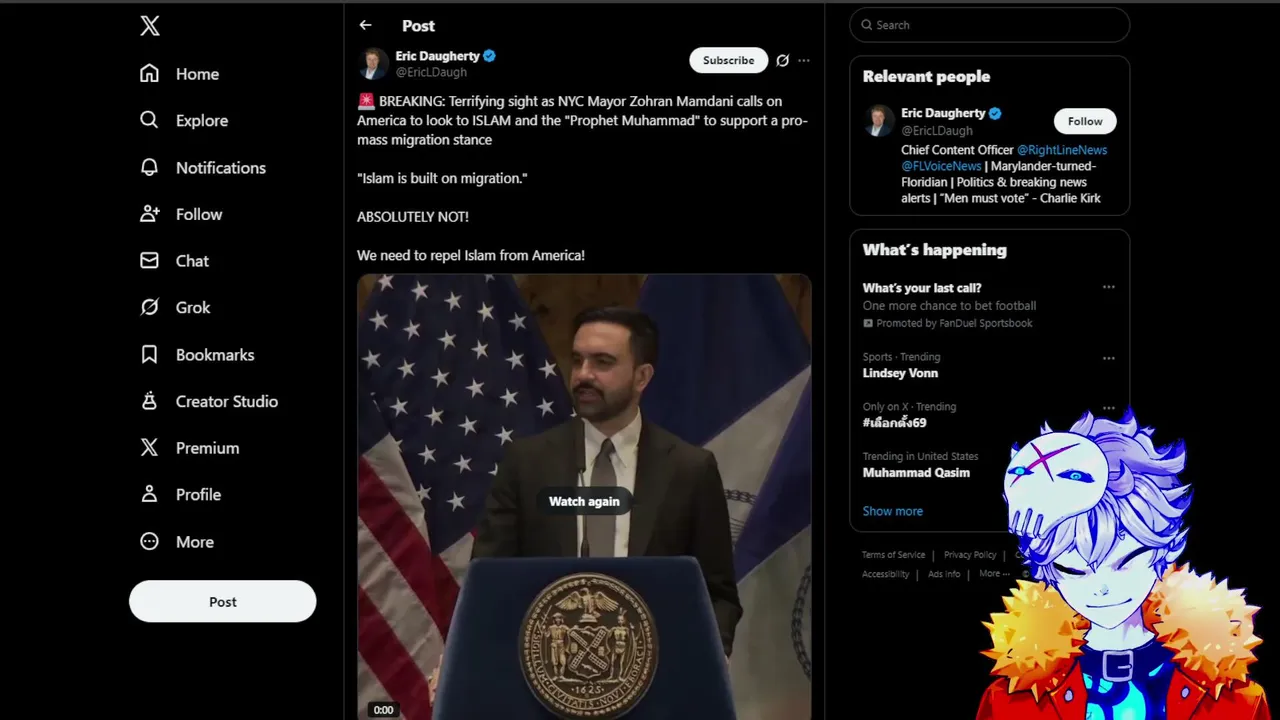This screenshot has width=1280, height=720.
Task: Open the Explore search icon
Action: click(149, 120)
